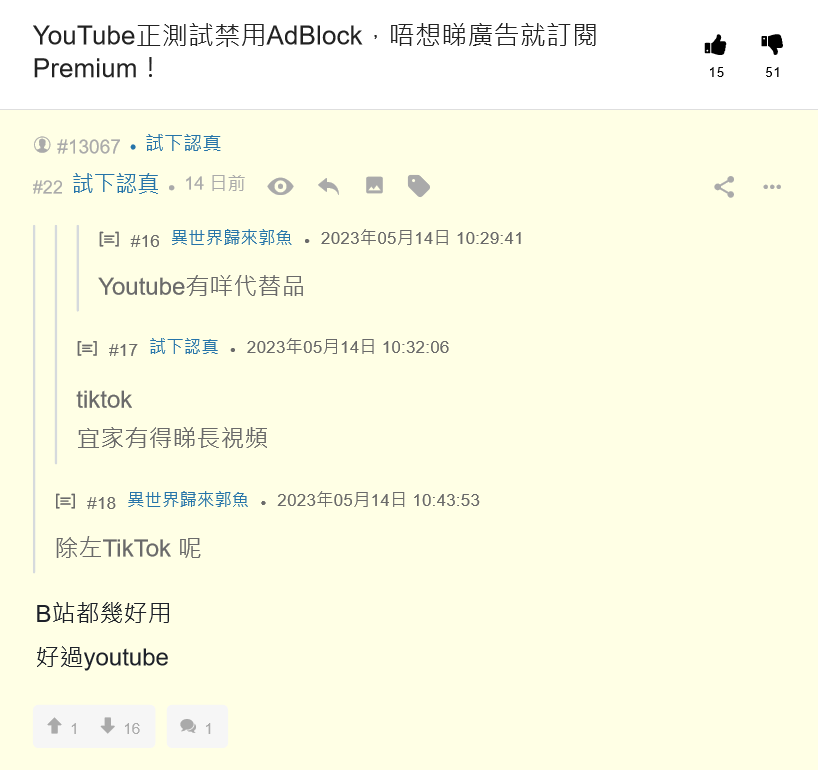Open 異世界歸來郭魚 profile in quote #18

tap(188, 500)
